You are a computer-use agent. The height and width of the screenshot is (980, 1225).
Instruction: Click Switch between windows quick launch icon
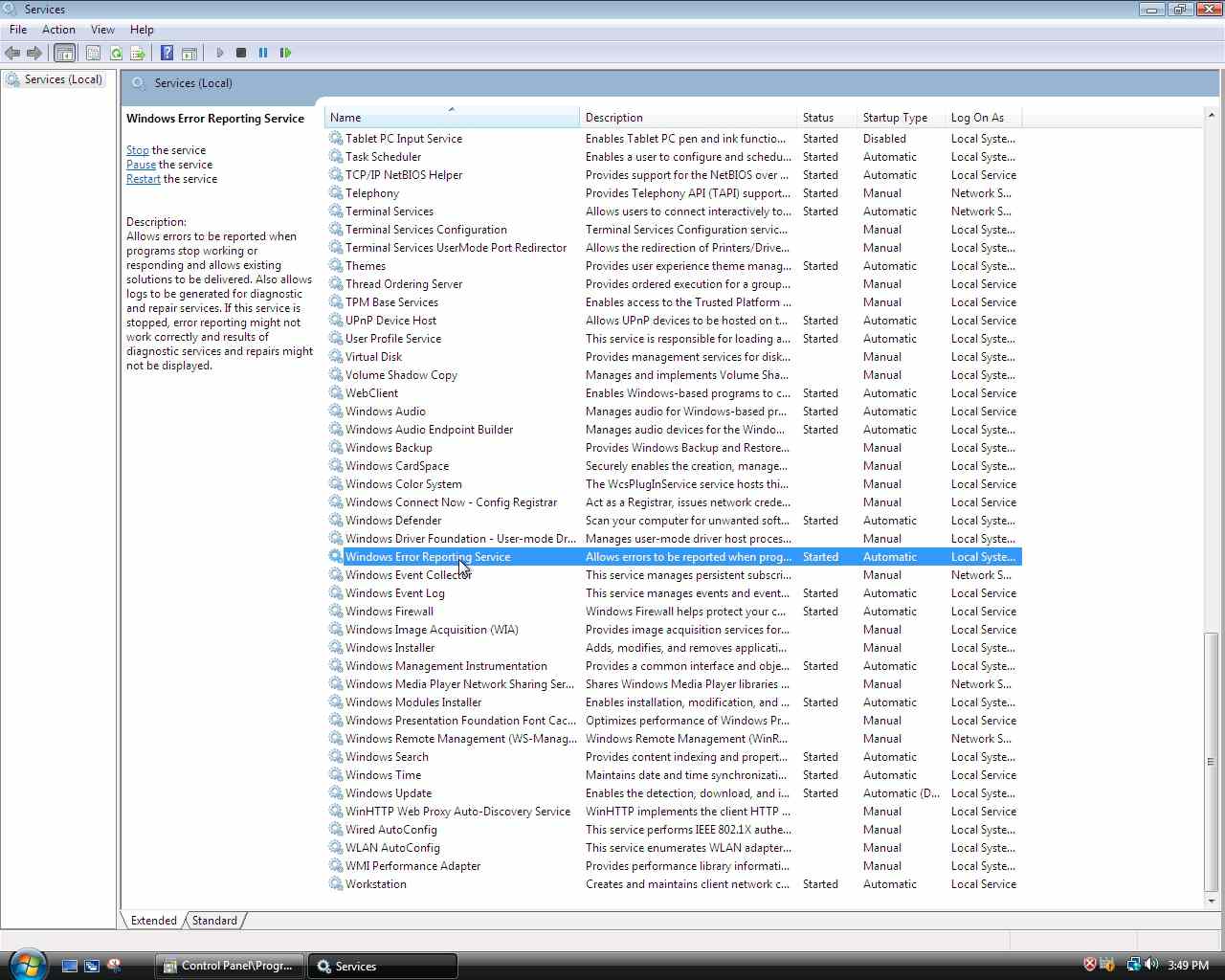click(x=92, y=966)
